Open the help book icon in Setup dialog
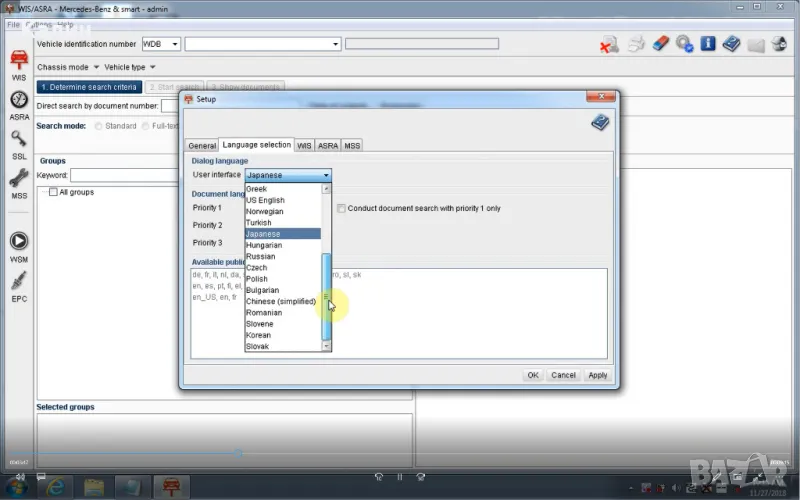Image resolution: width=800 pixels, height=500 pixels. click(x=599, y=122)
